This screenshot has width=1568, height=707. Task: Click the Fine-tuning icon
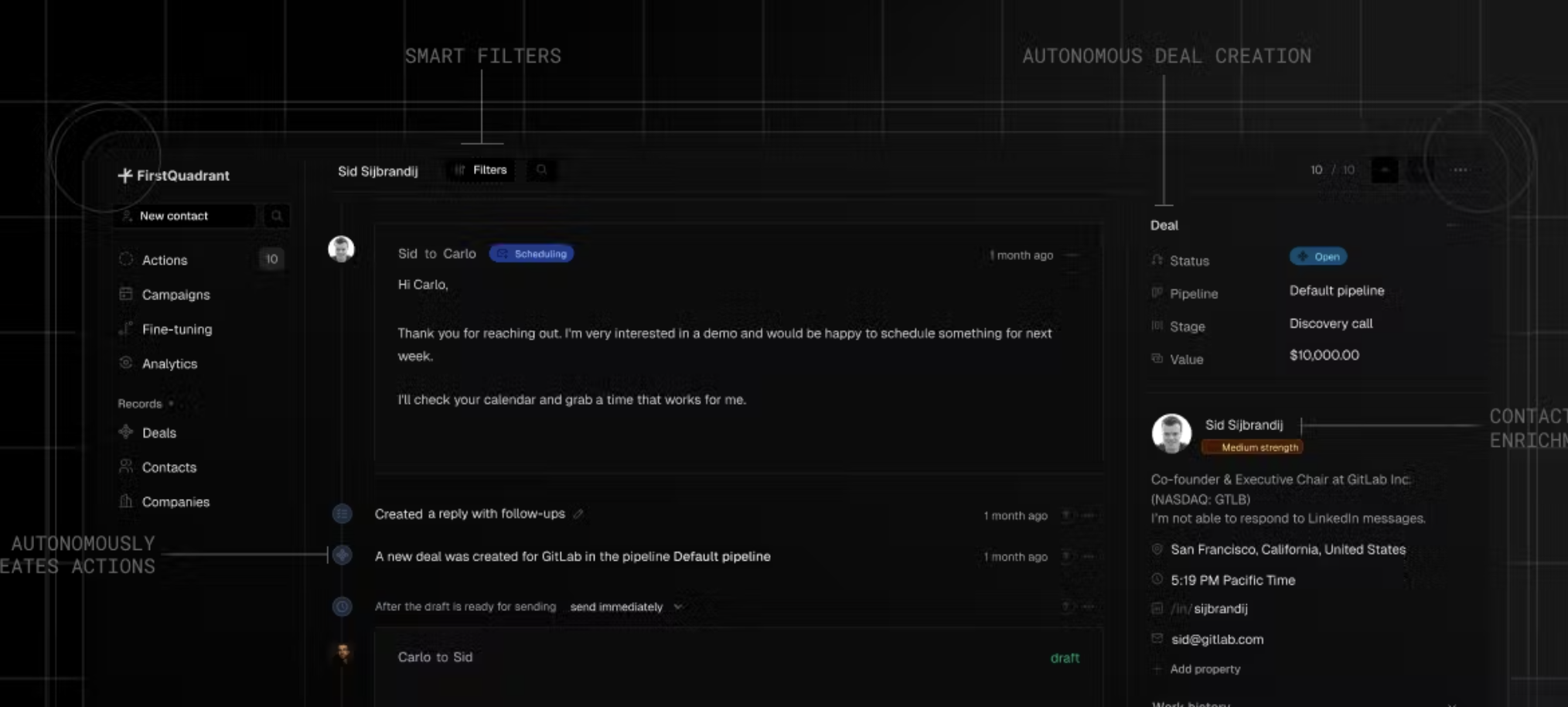pyautogui.click(x=126, y=329)
